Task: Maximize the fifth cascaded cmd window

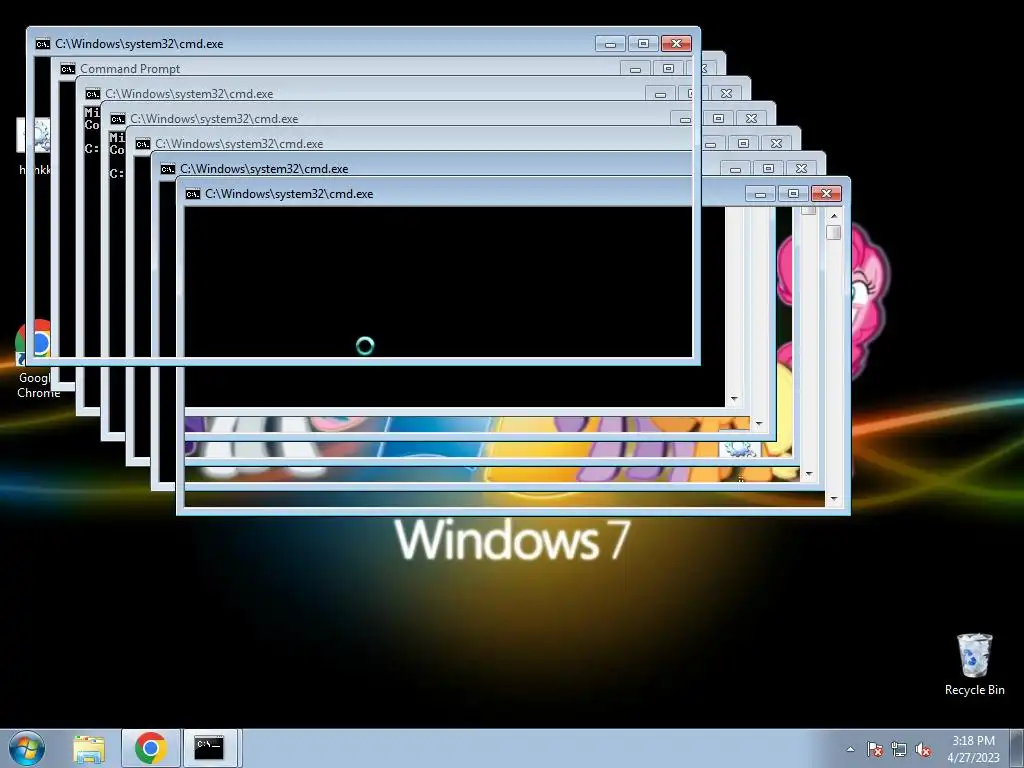Action: [x=743, y=143]
